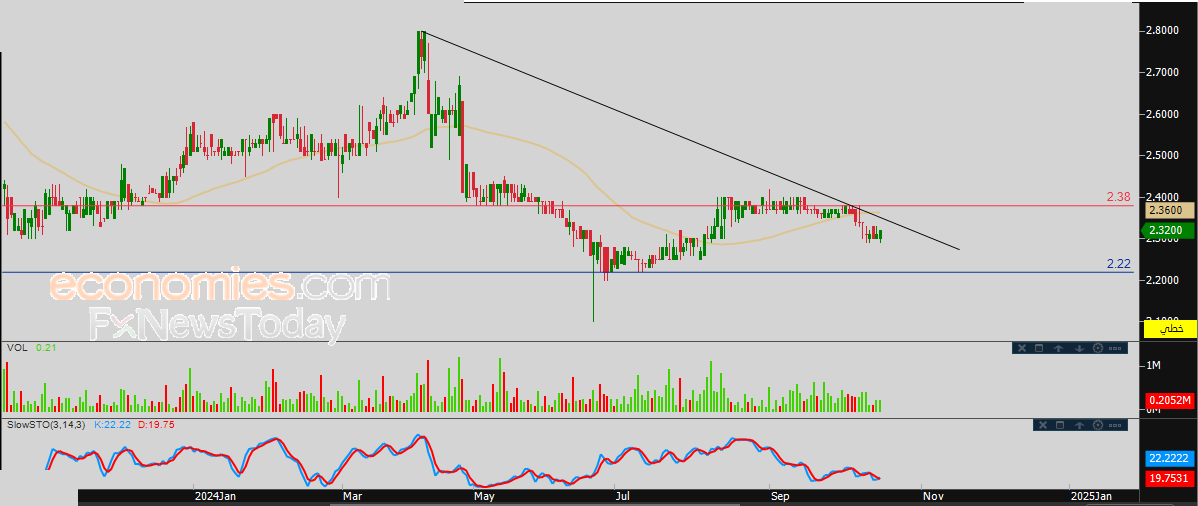The width and height of the screenshot is (1198, 506).
Task: Click the K:22.22 stochastic value
Action: pos(112,423)
